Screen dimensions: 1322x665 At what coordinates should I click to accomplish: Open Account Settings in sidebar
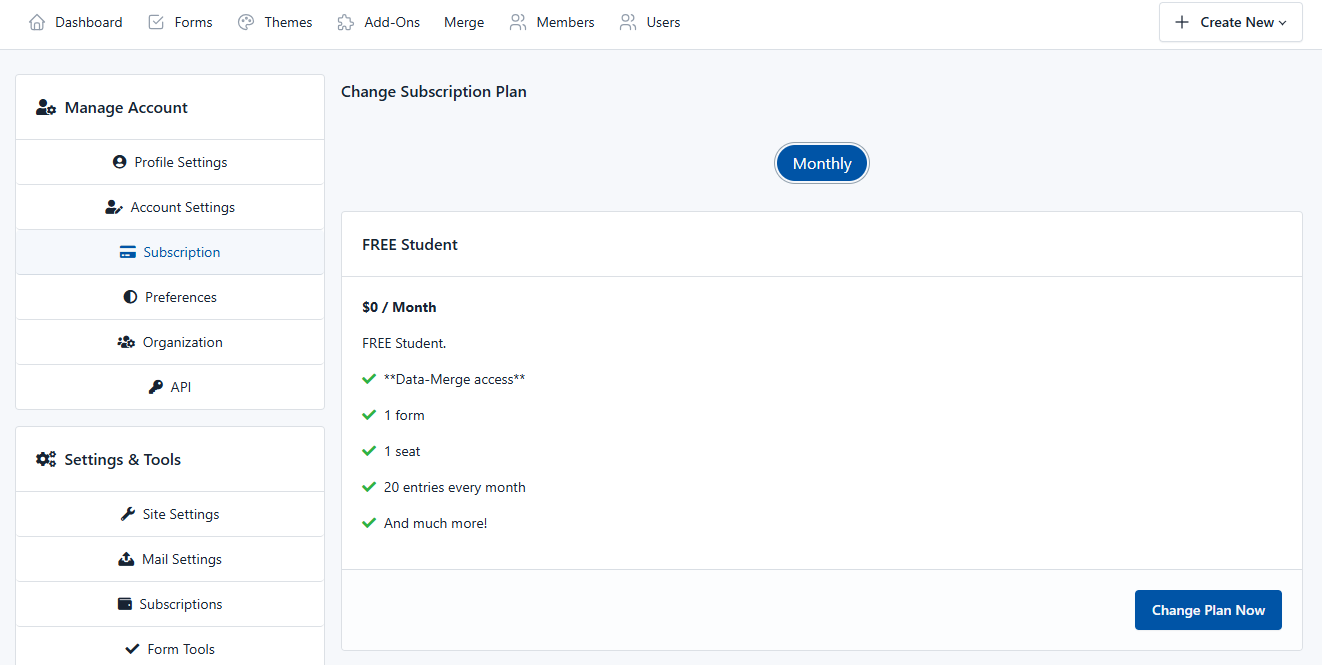(182, 207)
